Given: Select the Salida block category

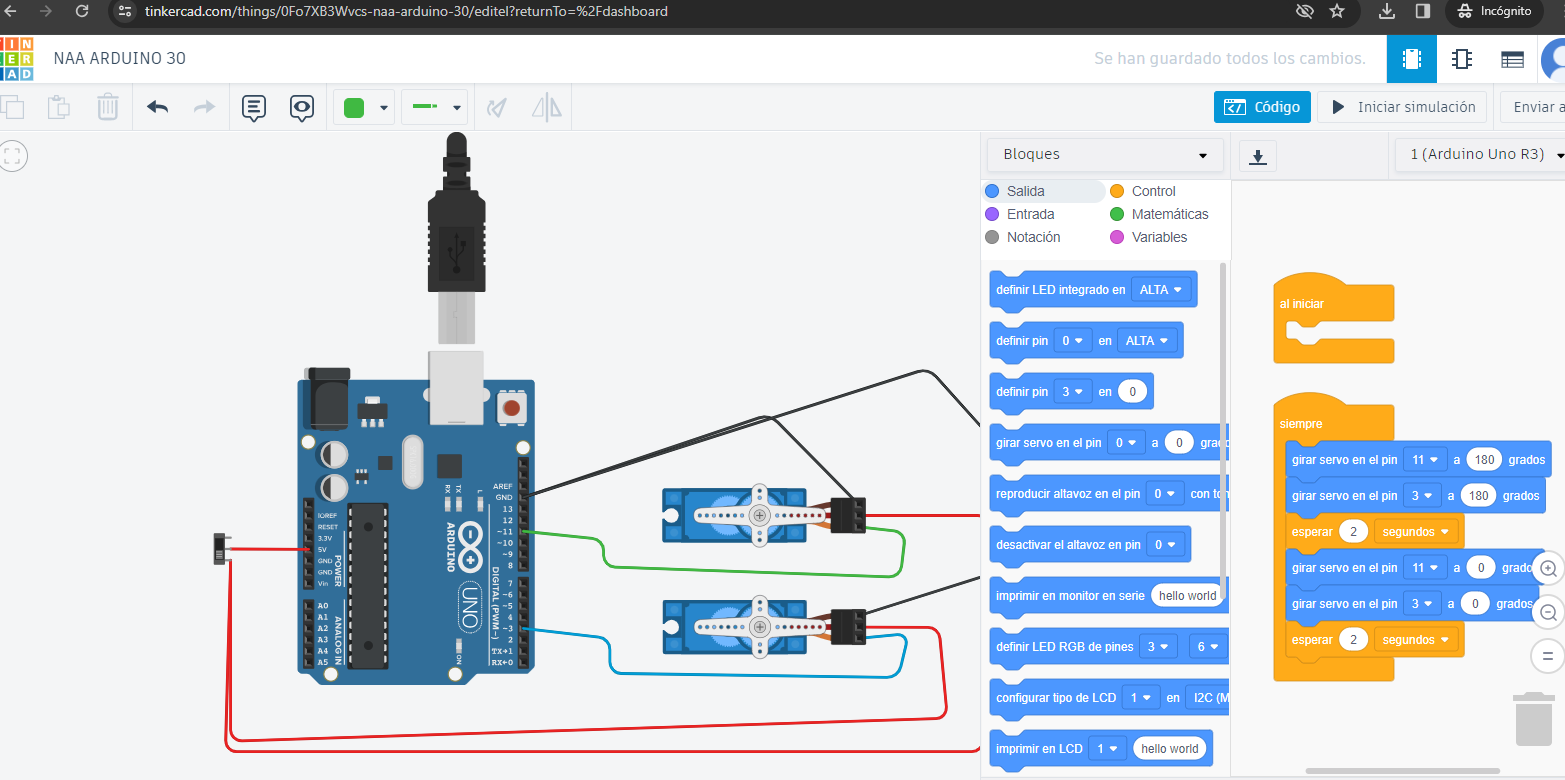Looking at the screenshot, I should [x=1025, y=191].
